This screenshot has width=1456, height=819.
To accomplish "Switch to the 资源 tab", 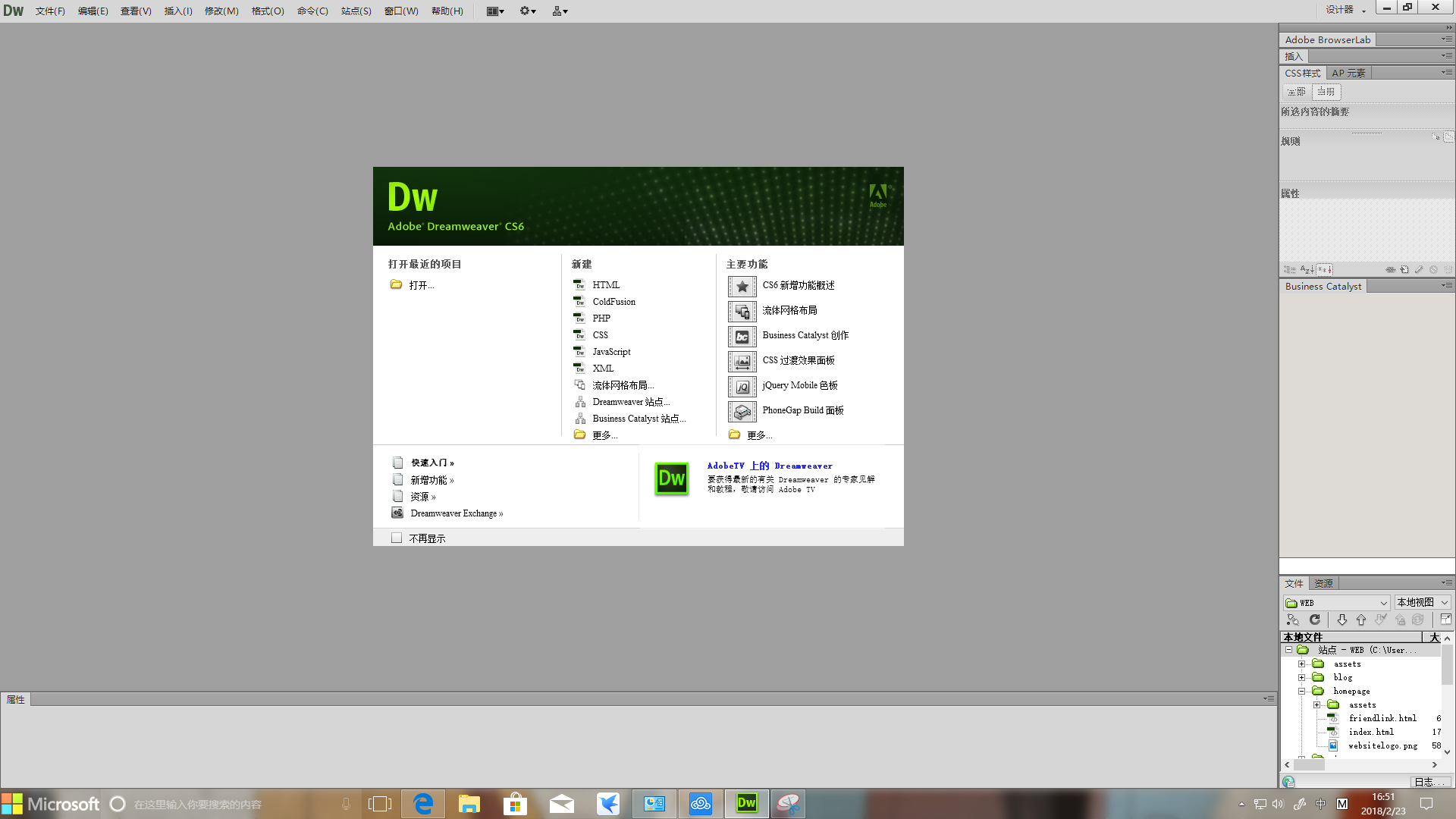I will pos(1324,583).
